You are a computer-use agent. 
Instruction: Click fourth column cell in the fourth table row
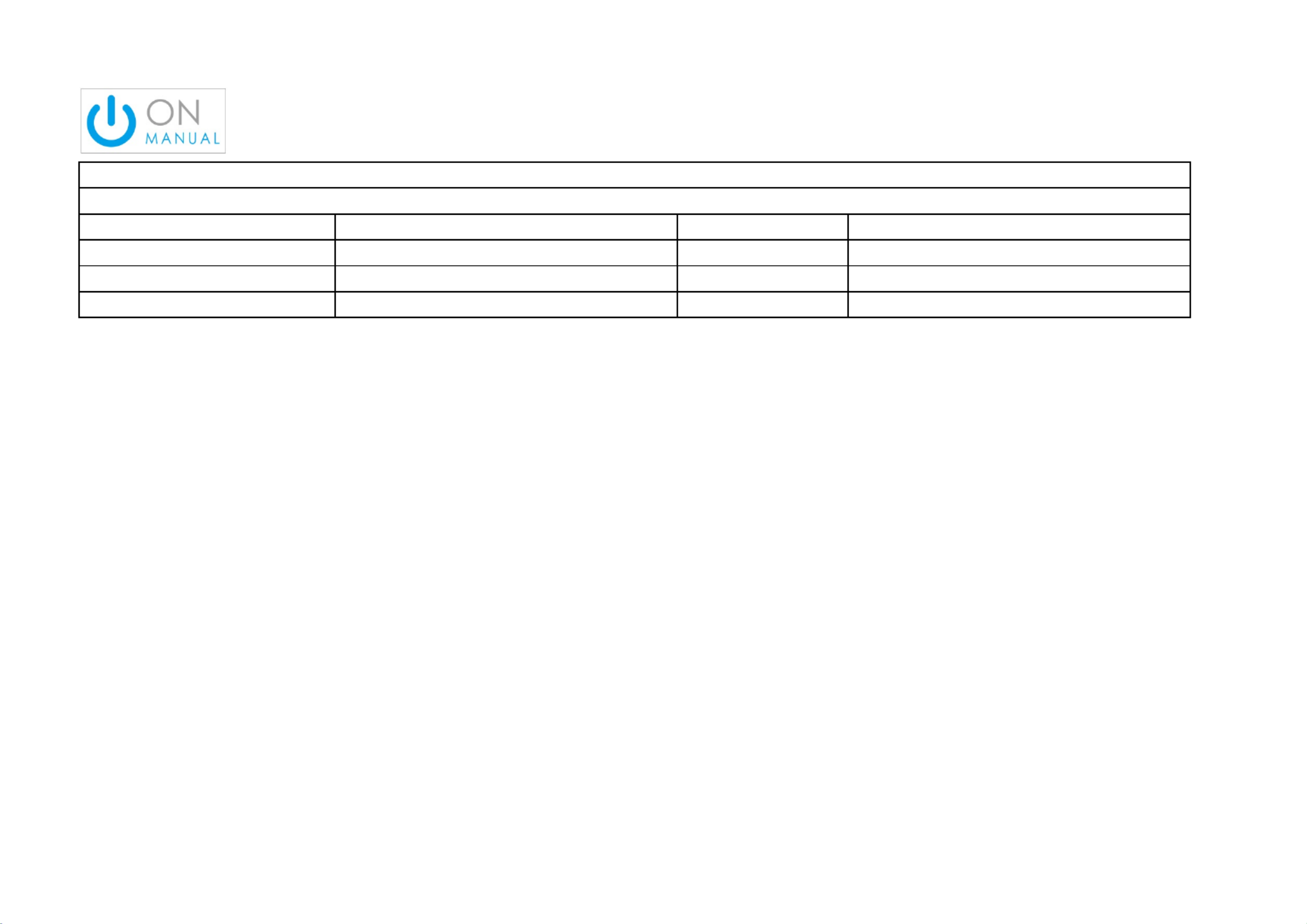click(1019, 253)
